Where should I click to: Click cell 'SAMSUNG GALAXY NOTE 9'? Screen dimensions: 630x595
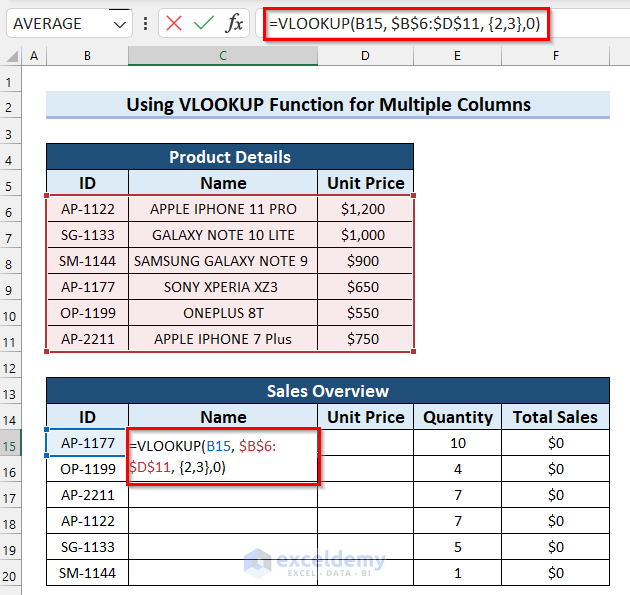(x=223, y=261)
